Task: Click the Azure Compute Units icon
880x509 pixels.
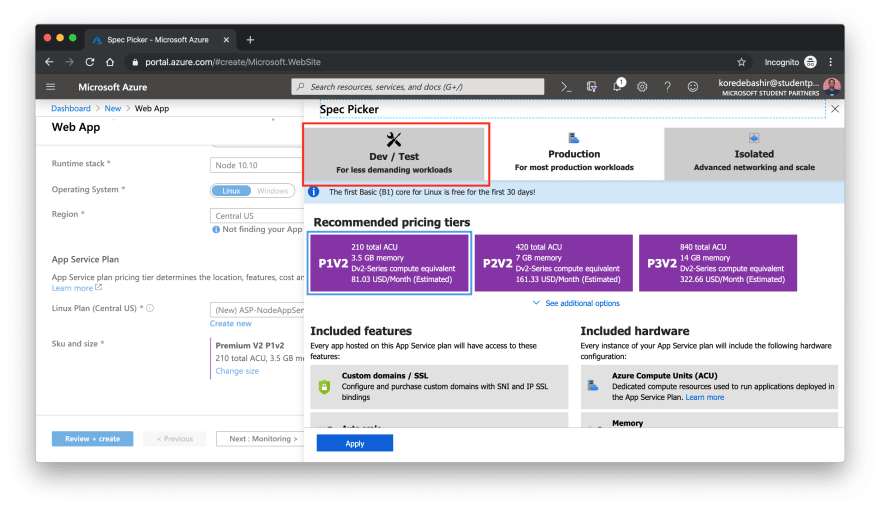Action: coord(593,386)
